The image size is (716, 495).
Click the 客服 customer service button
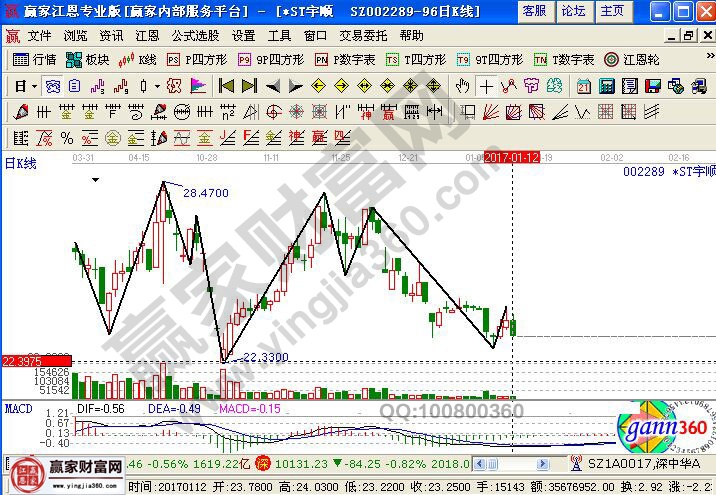coord(535,11)
